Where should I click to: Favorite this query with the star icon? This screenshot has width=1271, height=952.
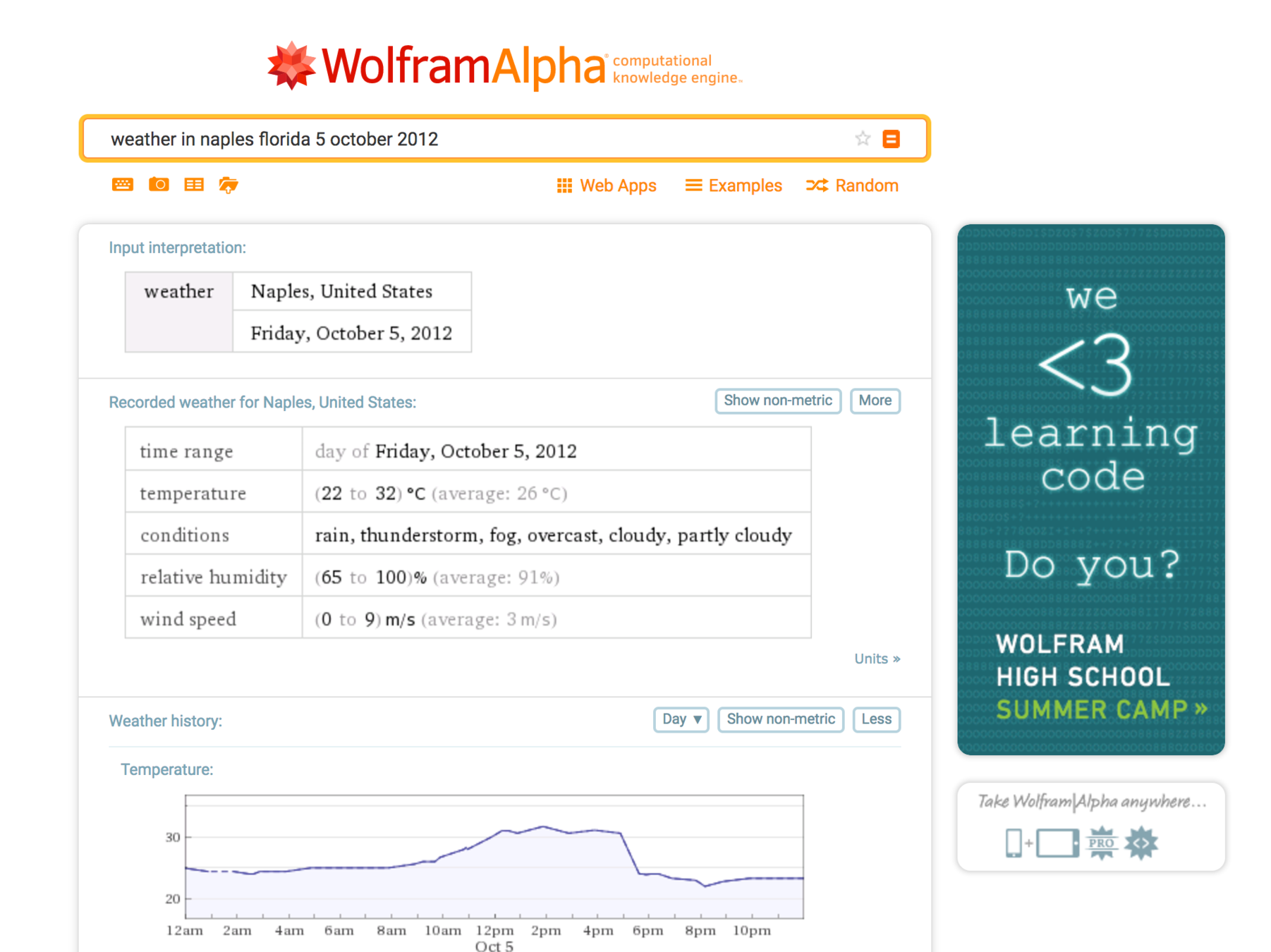pos(863,139)
